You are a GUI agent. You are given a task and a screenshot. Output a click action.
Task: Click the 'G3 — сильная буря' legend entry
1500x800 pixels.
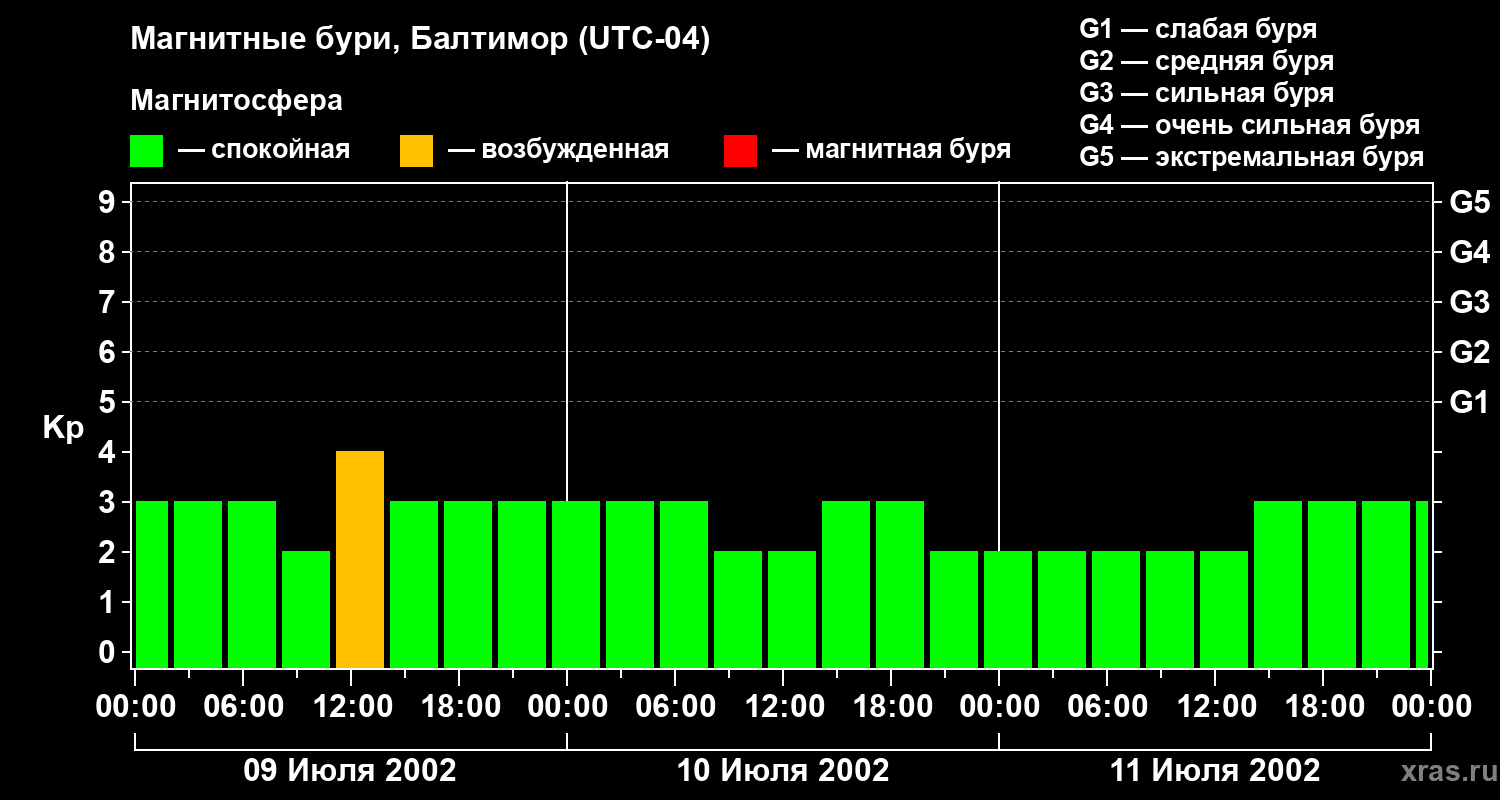point(1206,93)
